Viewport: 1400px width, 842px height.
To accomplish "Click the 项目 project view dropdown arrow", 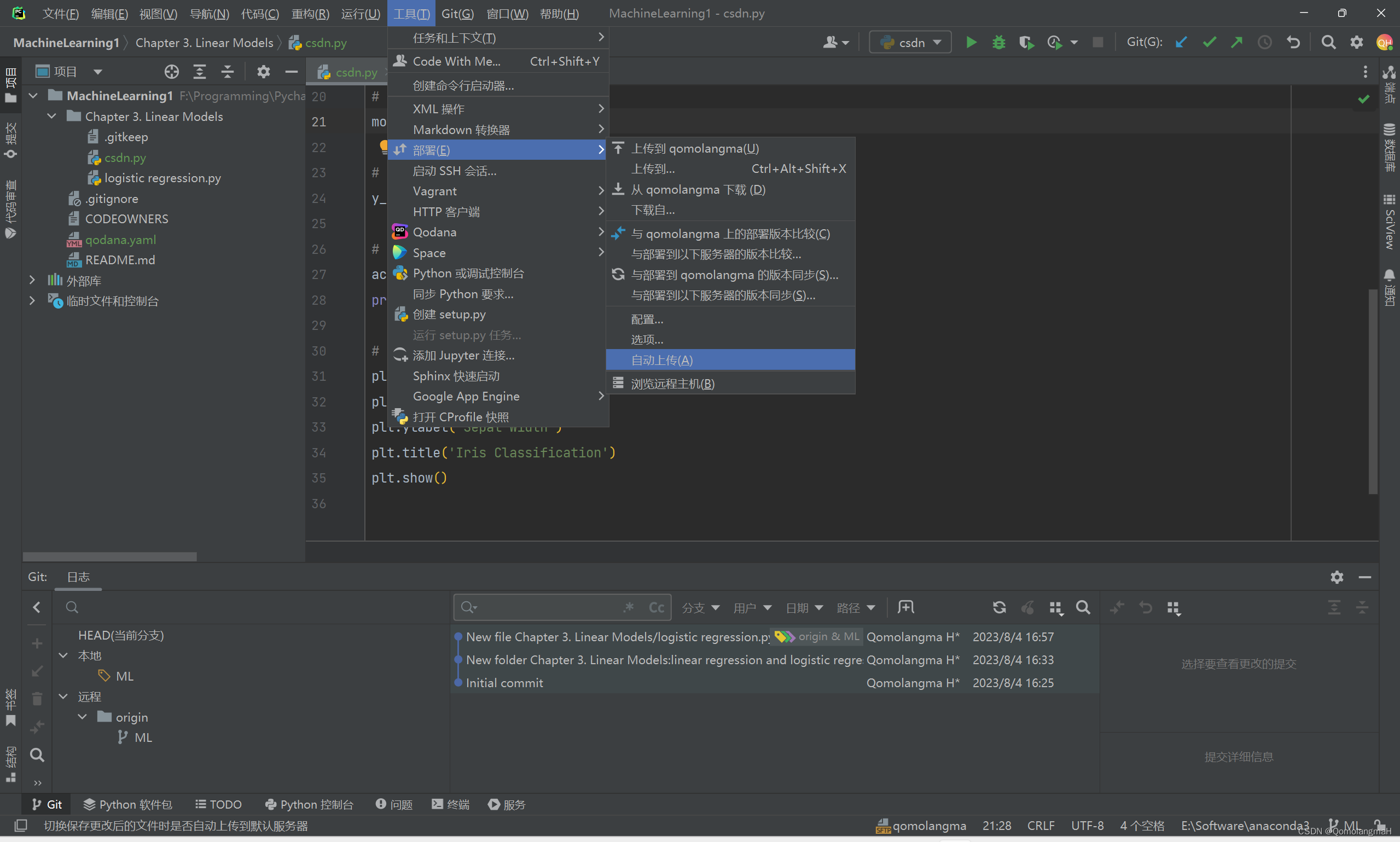I will click(x=97, y=72).
